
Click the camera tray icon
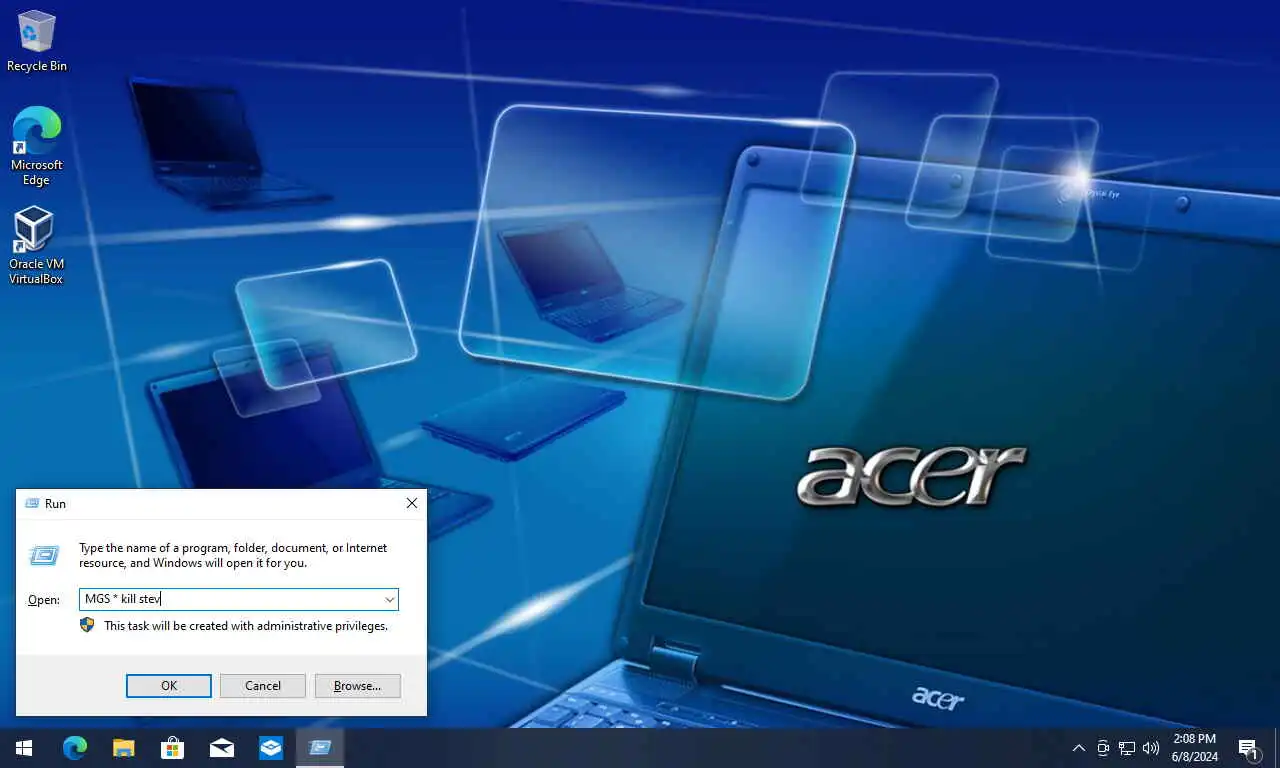(1103, 748)
